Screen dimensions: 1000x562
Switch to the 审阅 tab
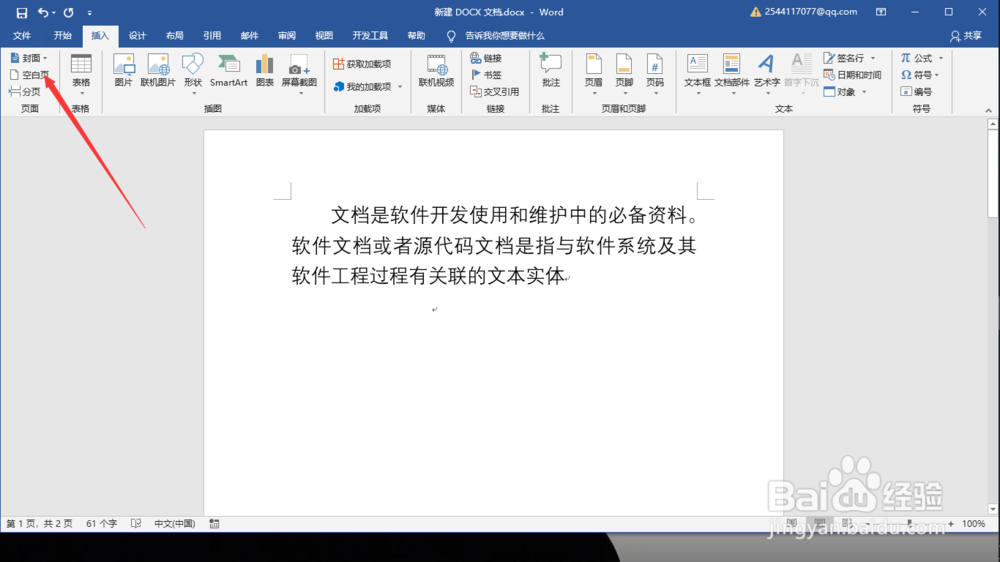(286, 36)
